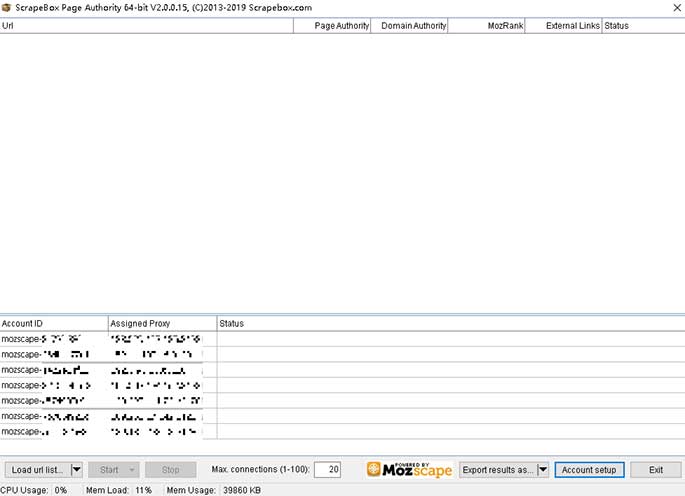685x496 pixels.
Task: Select the last mozscape account row
Action: [x=342, y=431]
